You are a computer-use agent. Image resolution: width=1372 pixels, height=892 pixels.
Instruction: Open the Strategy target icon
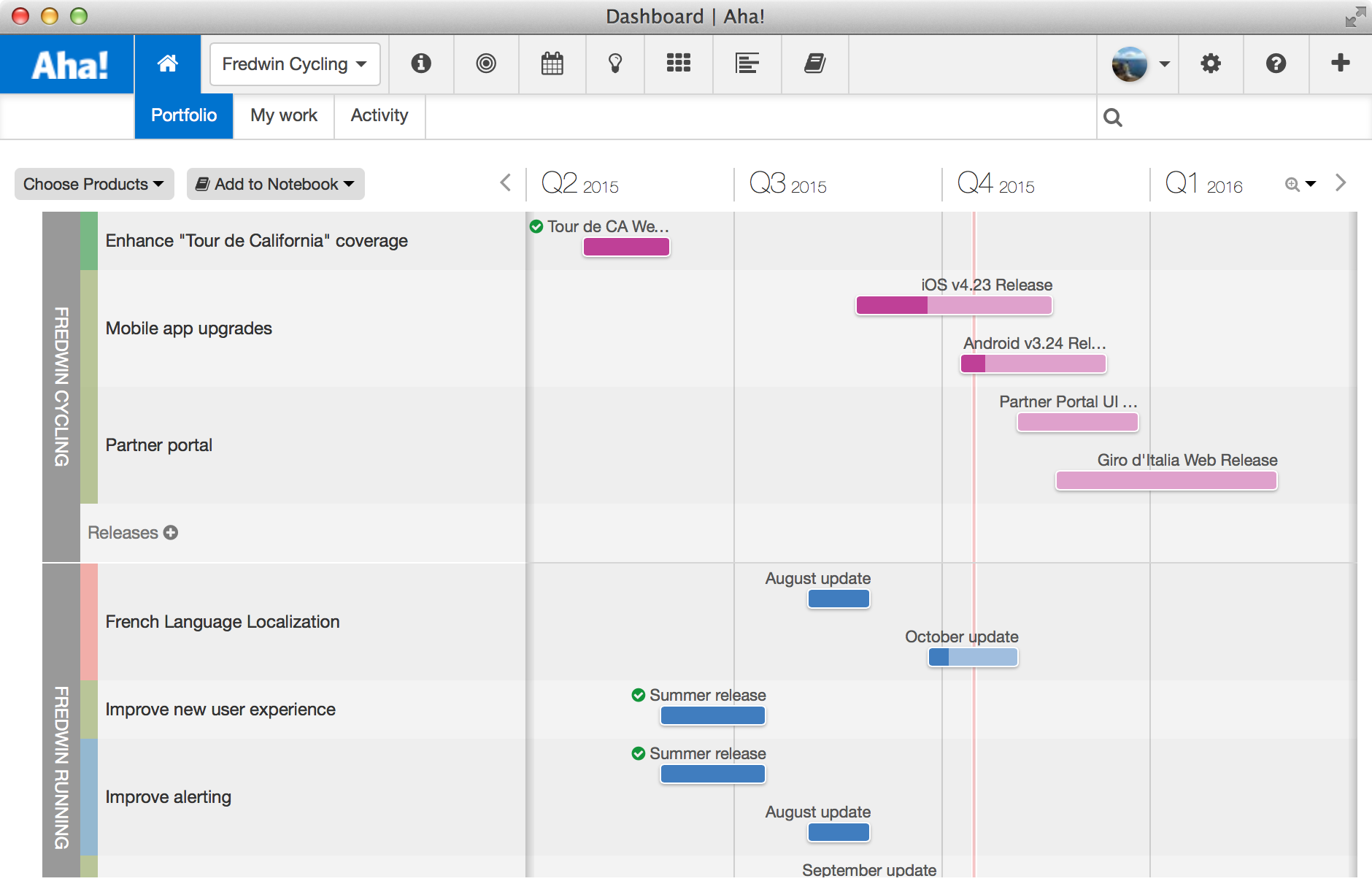click(486, 64)
